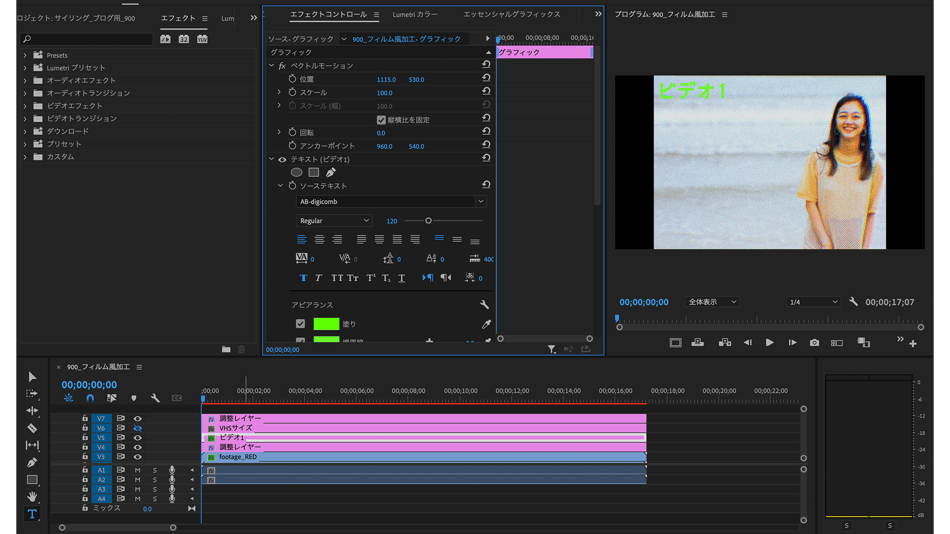The image size is (950, 534).
Task: Click the green 塗り fill color swatch
Action: pos(326,324)
